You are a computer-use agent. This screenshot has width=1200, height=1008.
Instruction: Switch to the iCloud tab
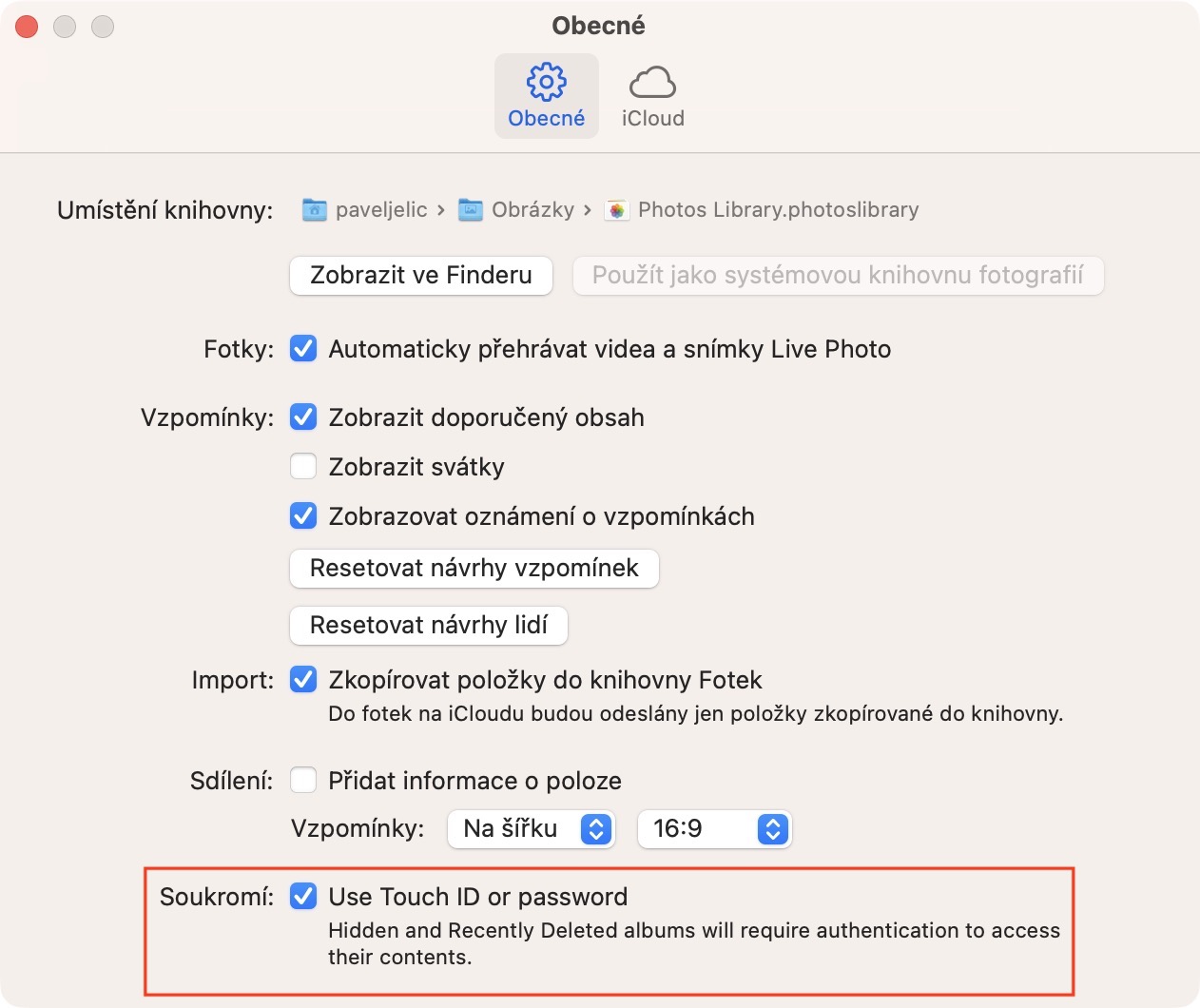pos(652,118)
